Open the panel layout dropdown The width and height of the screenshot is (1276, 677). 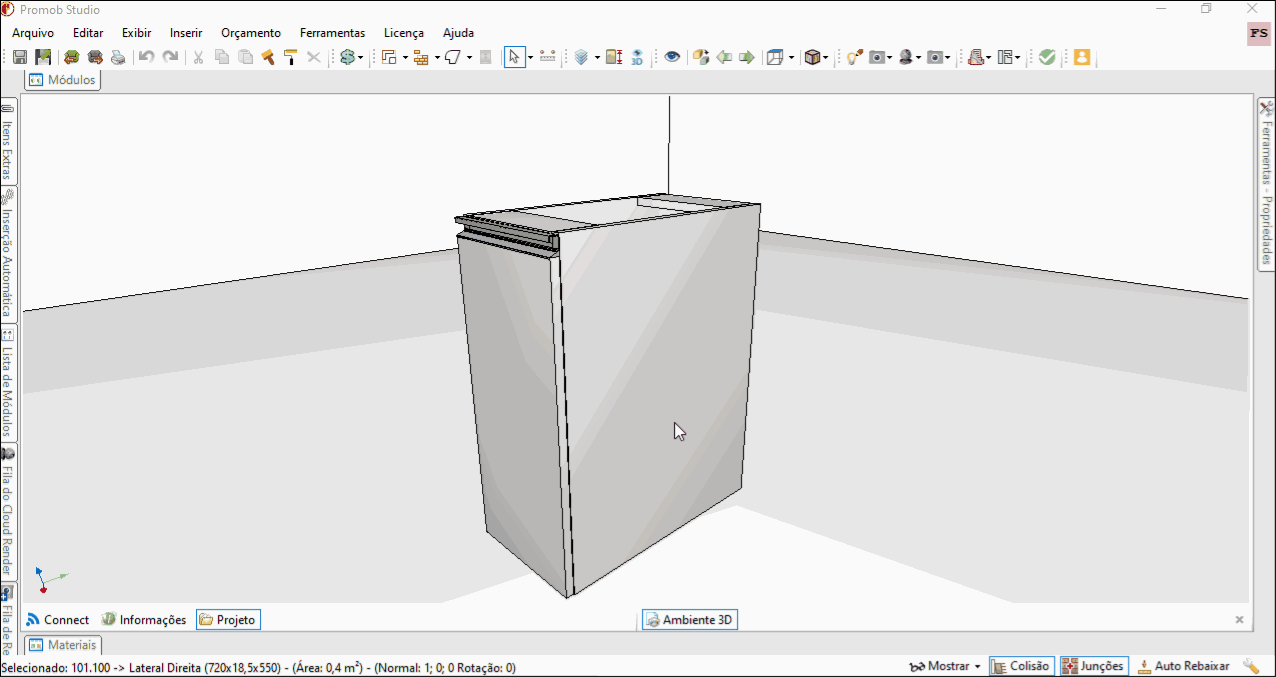pyautogui.click(x=1017, y=58)
